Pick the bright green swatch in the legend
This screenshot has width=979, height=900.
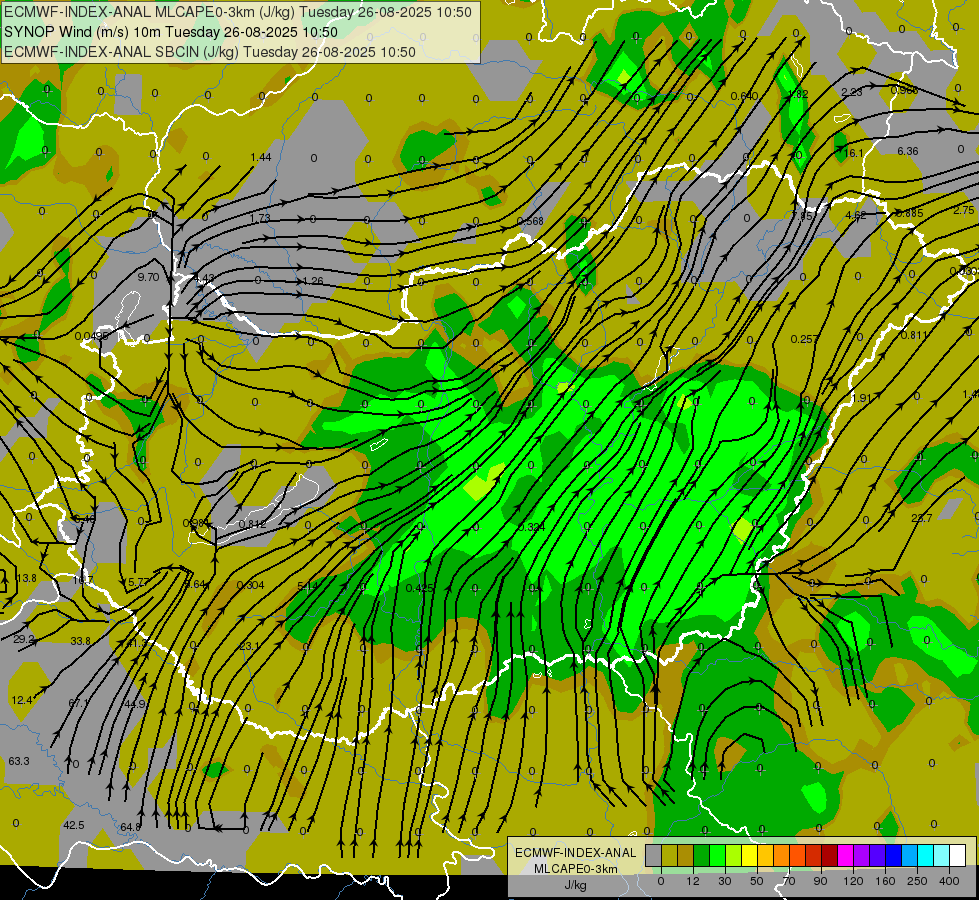[717, 855]
